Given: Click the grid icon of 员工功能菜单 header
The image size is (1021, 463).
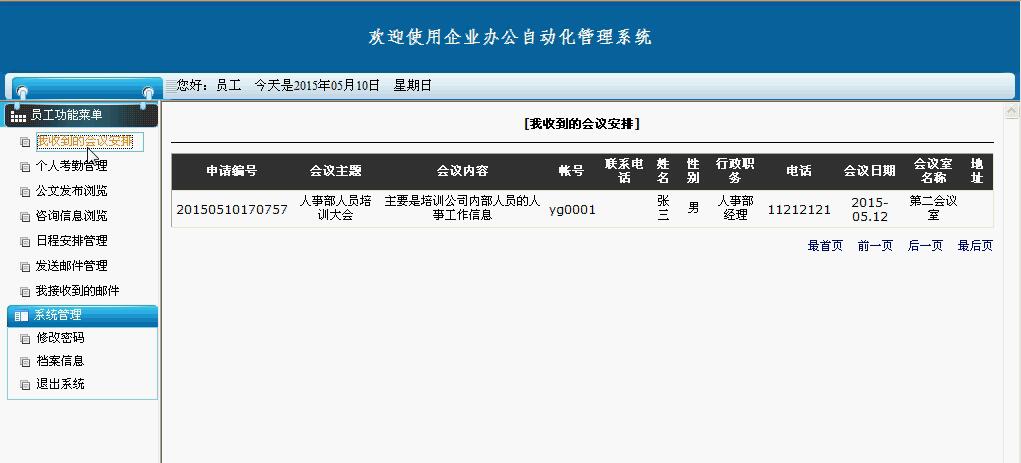Looking at the screenshot, I should [18, 117].
